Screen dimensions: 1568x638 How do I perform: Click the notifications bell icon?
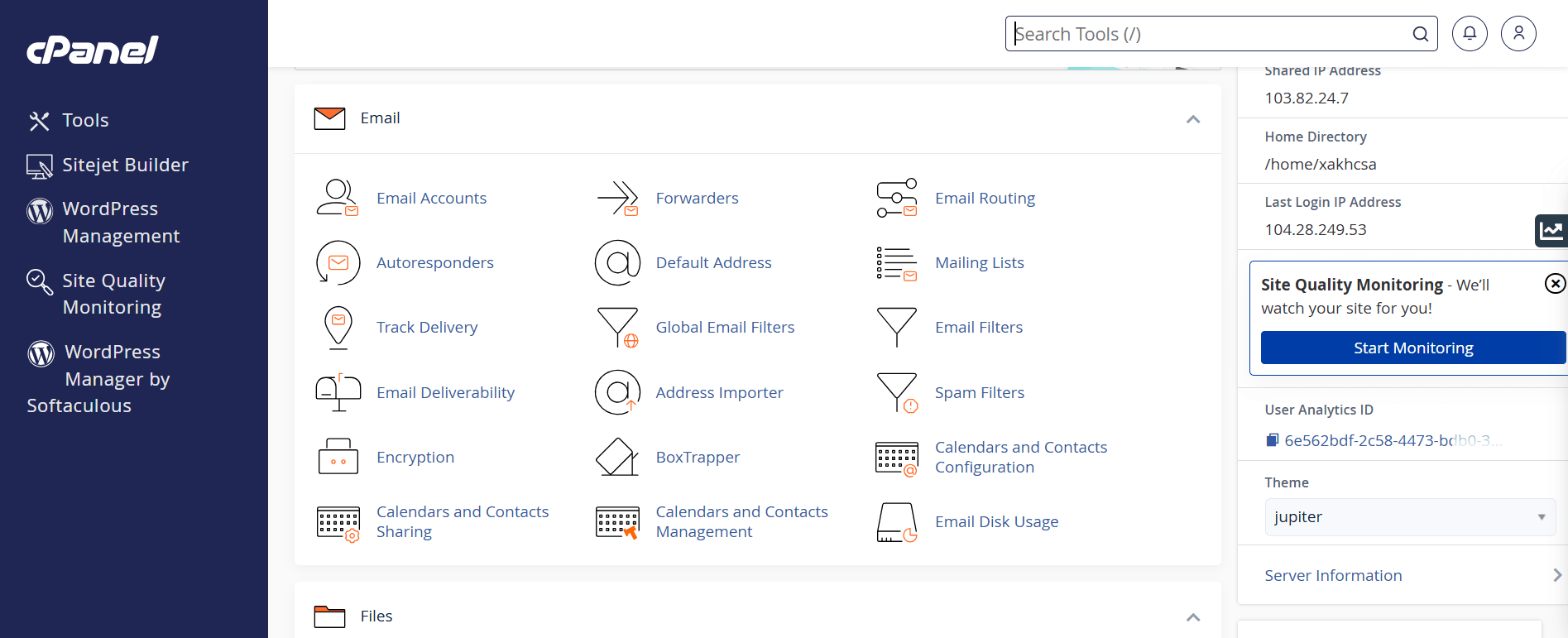[1470, 34]
